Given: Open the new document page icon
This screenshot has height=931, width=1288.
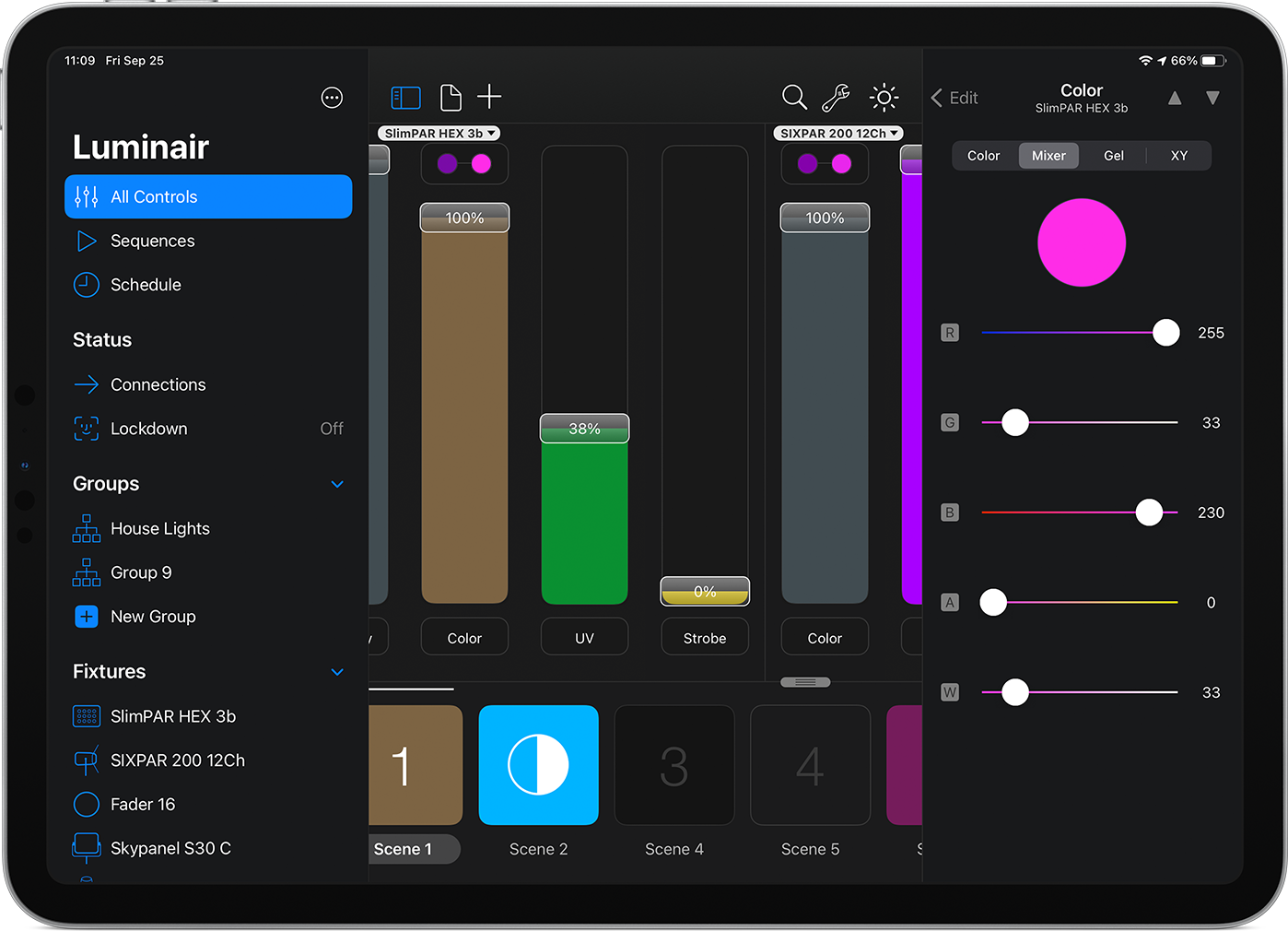Looking at the screenshot, I should pos(451,98).
